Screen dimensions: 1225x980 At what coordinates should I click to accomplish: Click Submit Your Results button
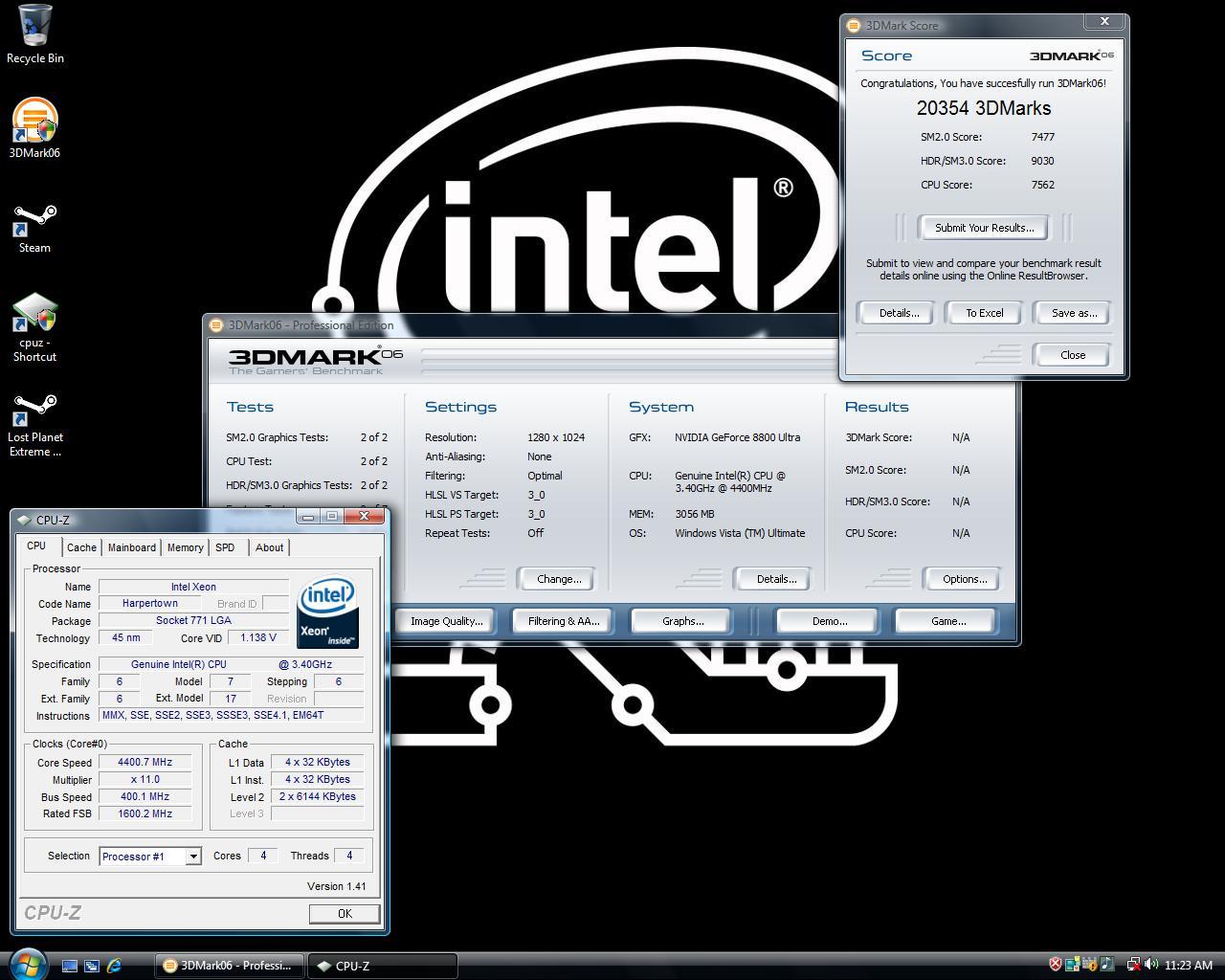pyautogui.click(x=984, y=228)
